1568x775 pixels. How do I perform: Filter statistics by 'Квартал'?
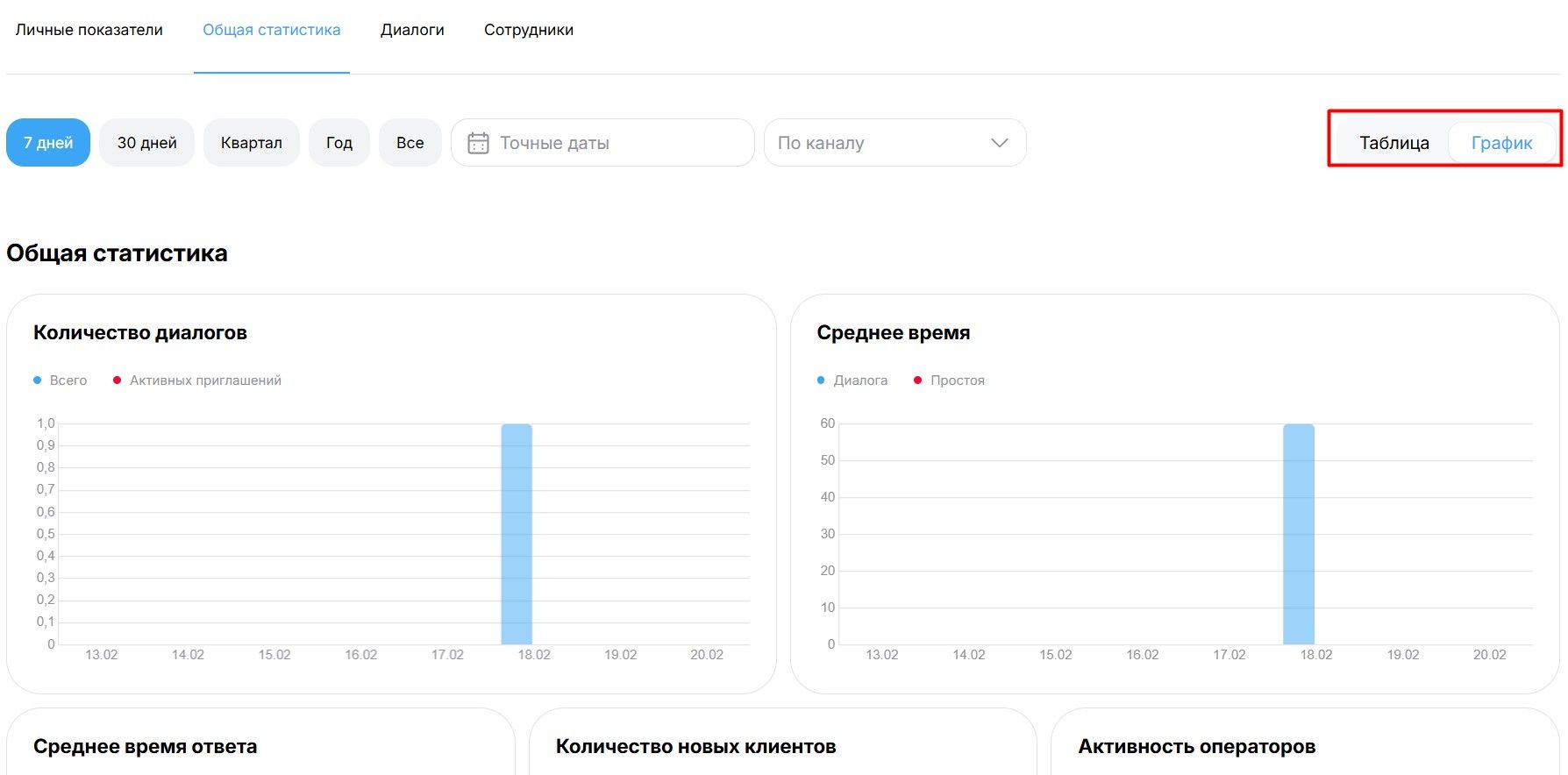click(x=252, y=143)
